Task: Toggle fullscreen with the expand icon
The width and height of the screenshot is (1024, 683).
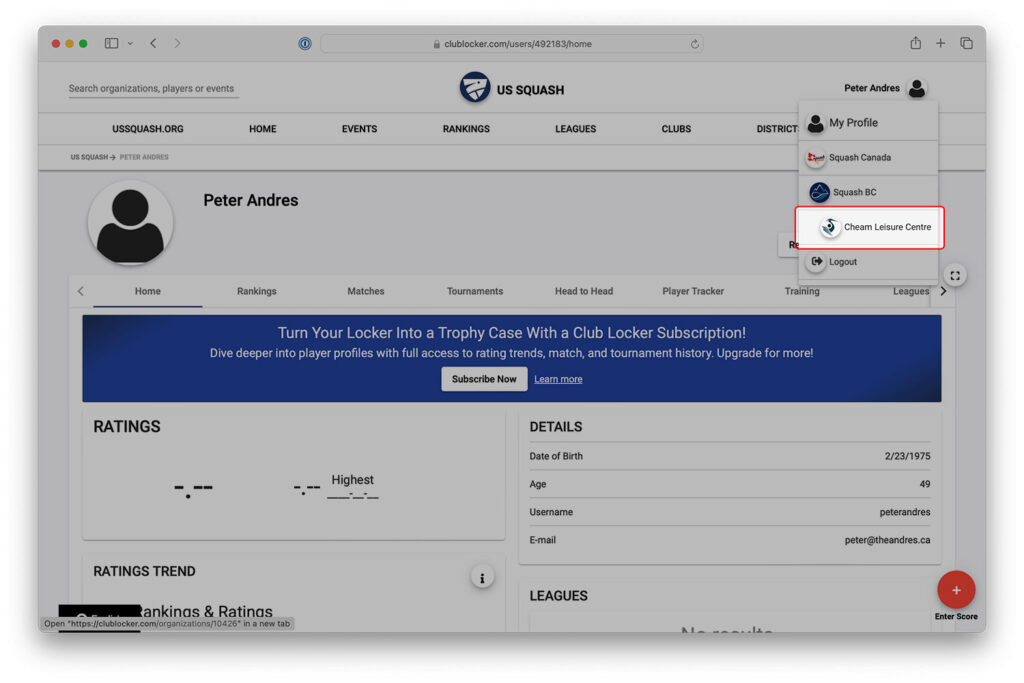Action: pyautogui.click(x=955, y=276)
